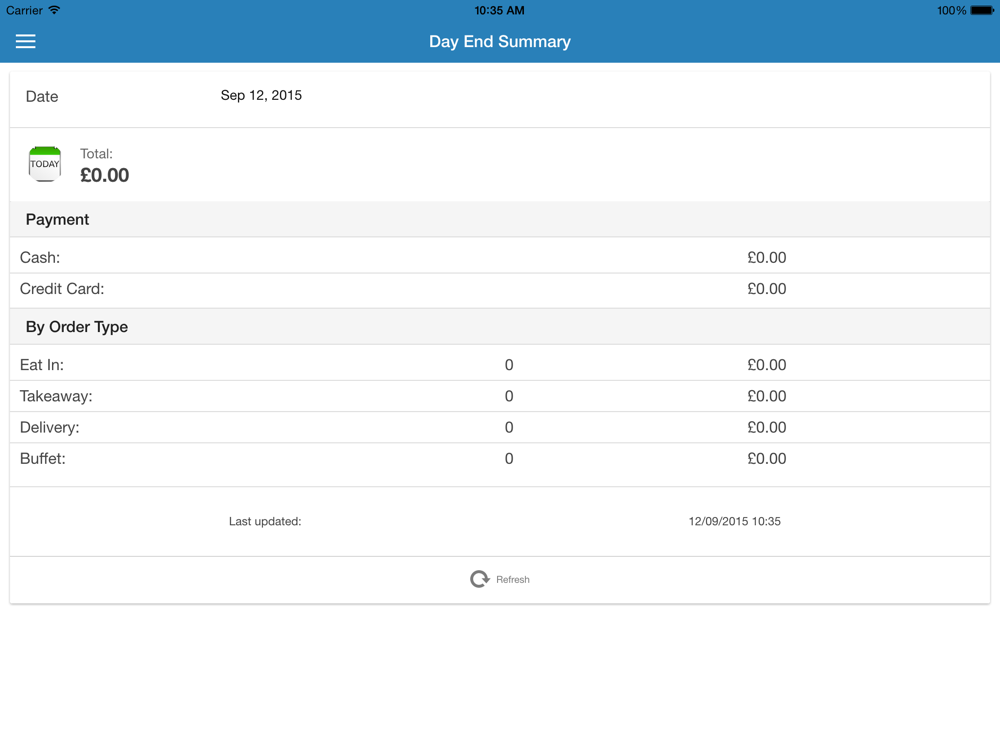This screenshot has width=1000, height=750.
Task: Click the circular refresh arrow icon
Action: tap(480, 579)
